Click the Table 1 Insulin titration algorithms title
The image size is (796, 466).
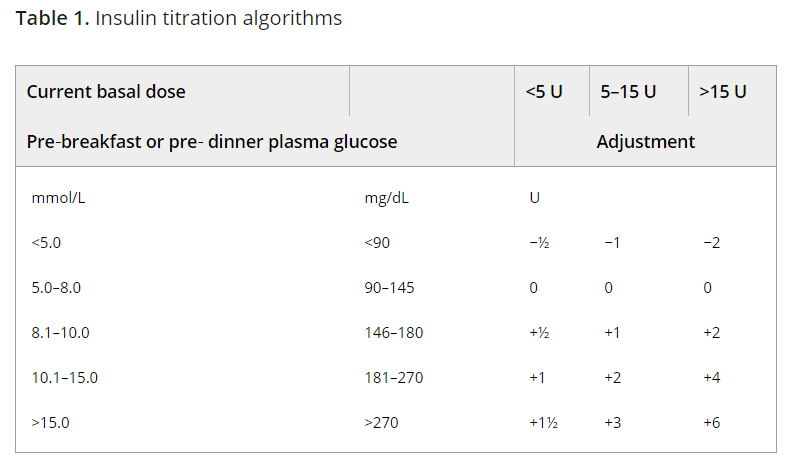point(179,18)
